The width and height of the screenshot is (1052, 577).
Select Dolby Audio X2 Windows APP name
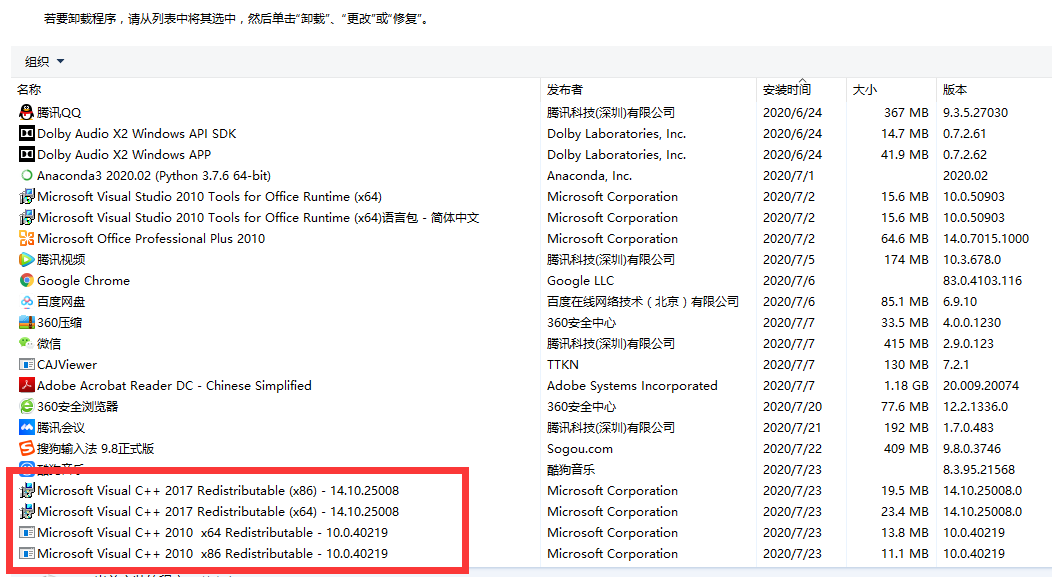124,154
